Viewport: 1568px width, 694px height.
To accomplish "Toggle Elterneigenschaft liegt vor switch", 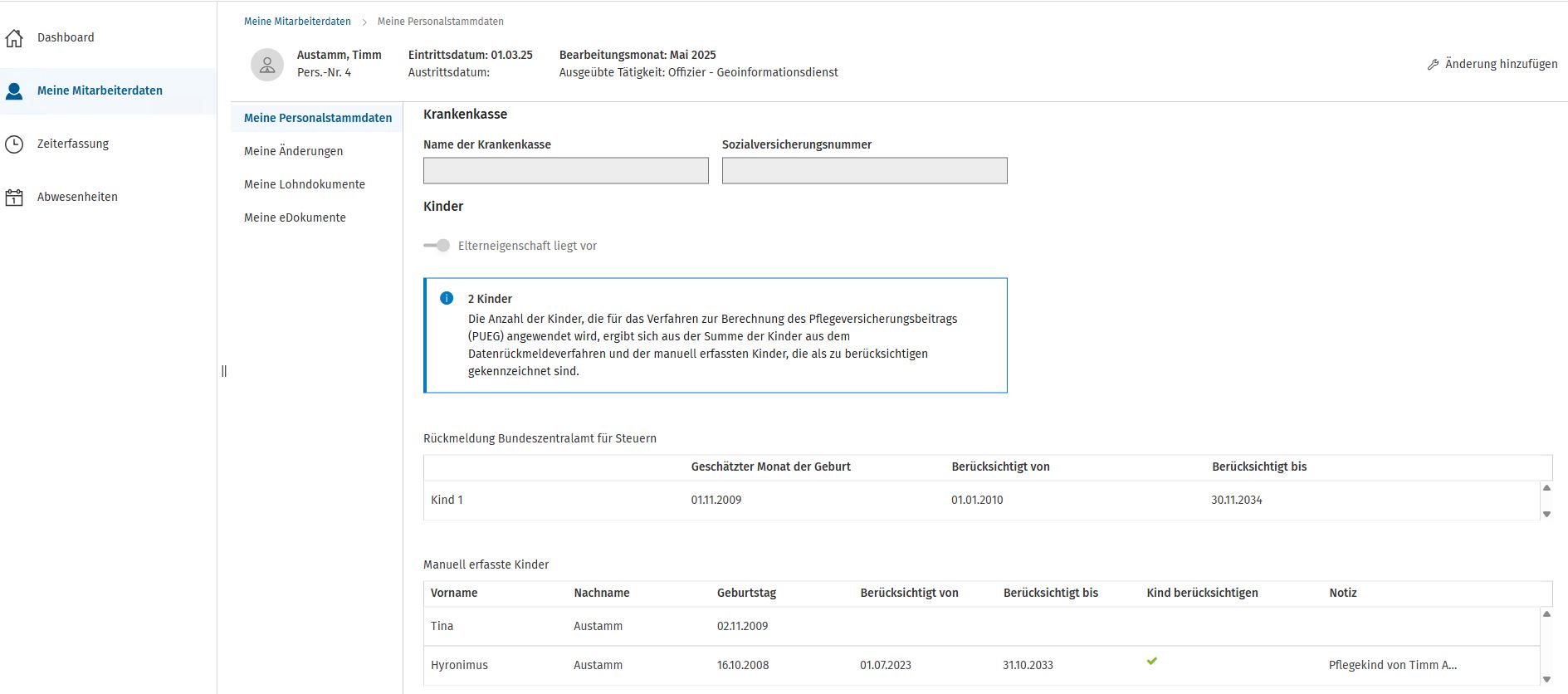I will click(x=437, y=246).
